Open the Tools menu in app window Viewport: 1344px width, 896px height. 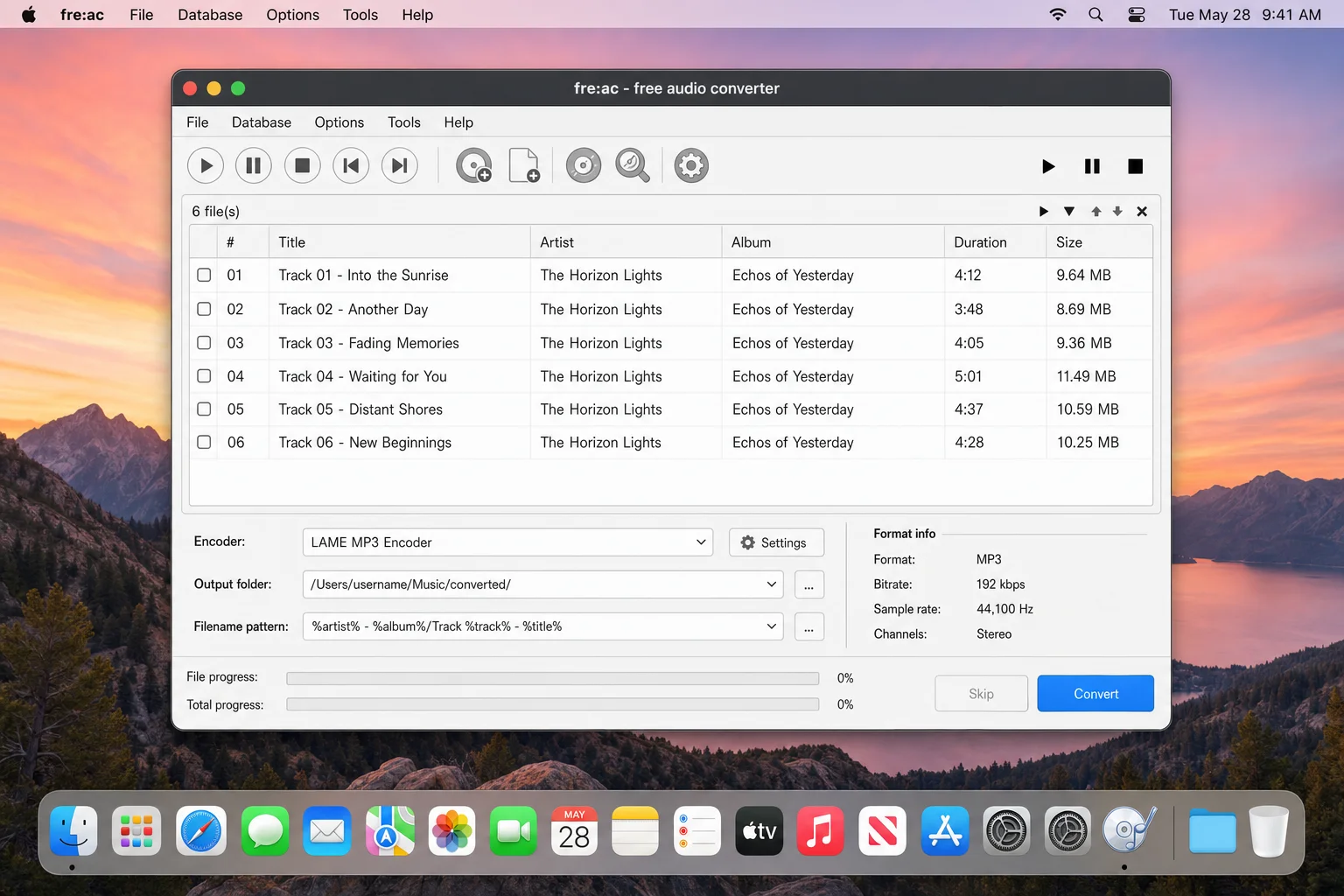(x=404, y=122)
